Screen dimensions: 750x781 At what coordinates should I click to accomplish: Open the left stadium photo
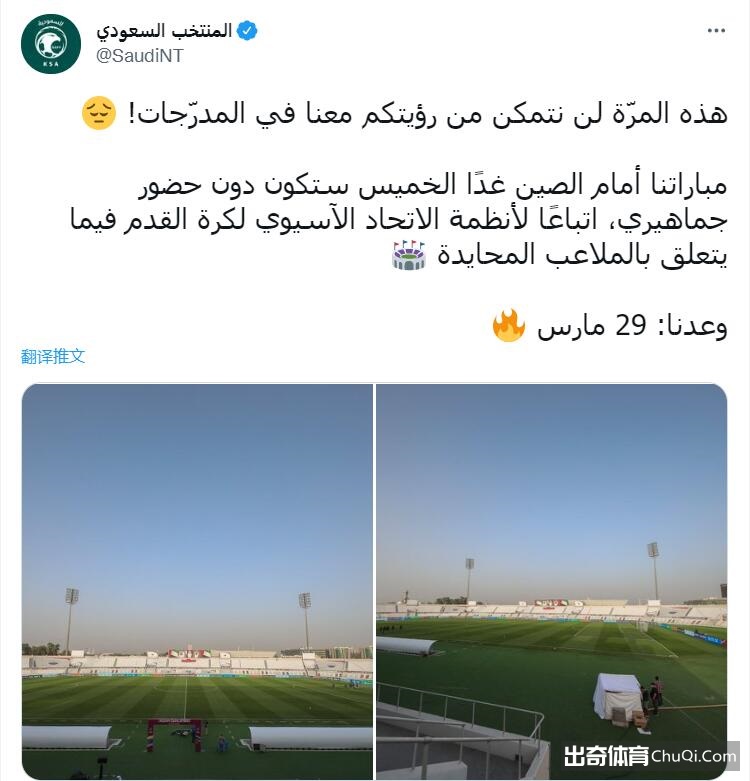[197, 581]
